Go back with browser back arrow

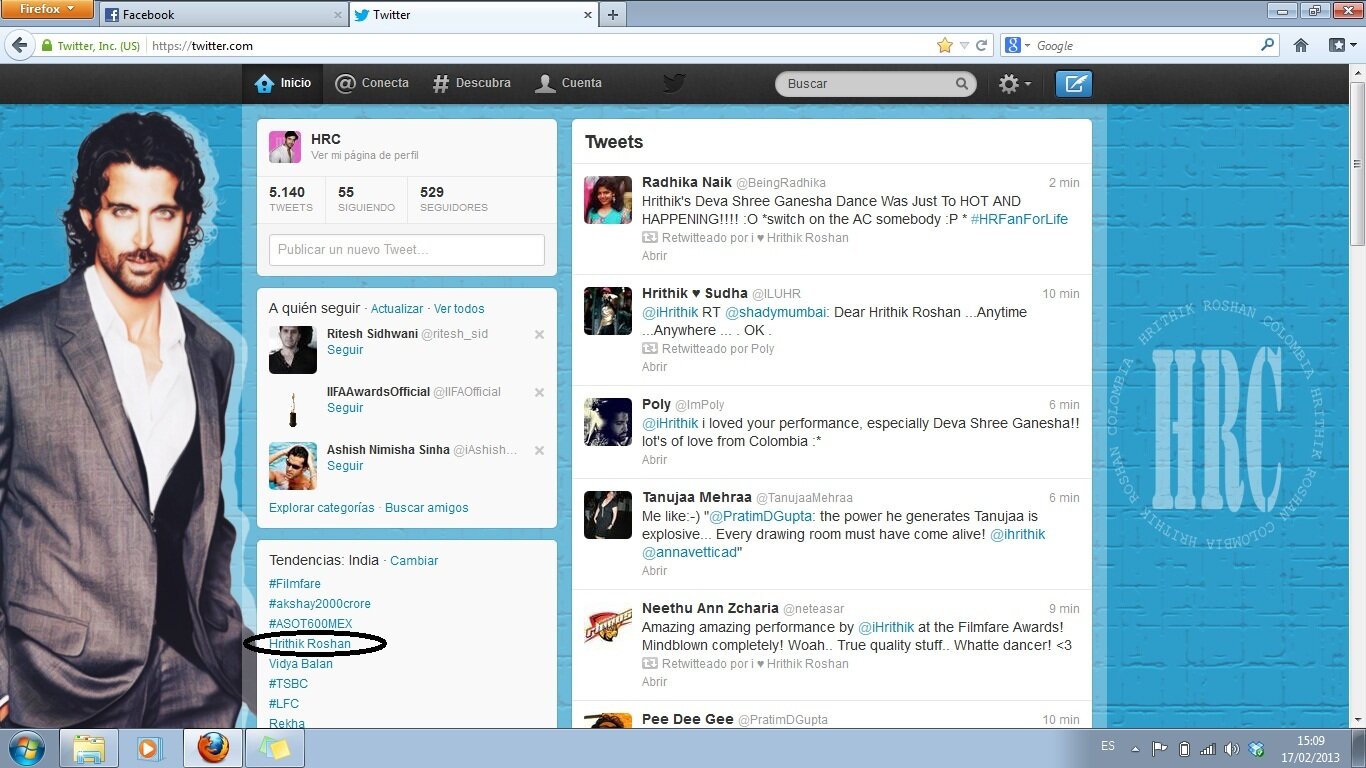(18, 45)
